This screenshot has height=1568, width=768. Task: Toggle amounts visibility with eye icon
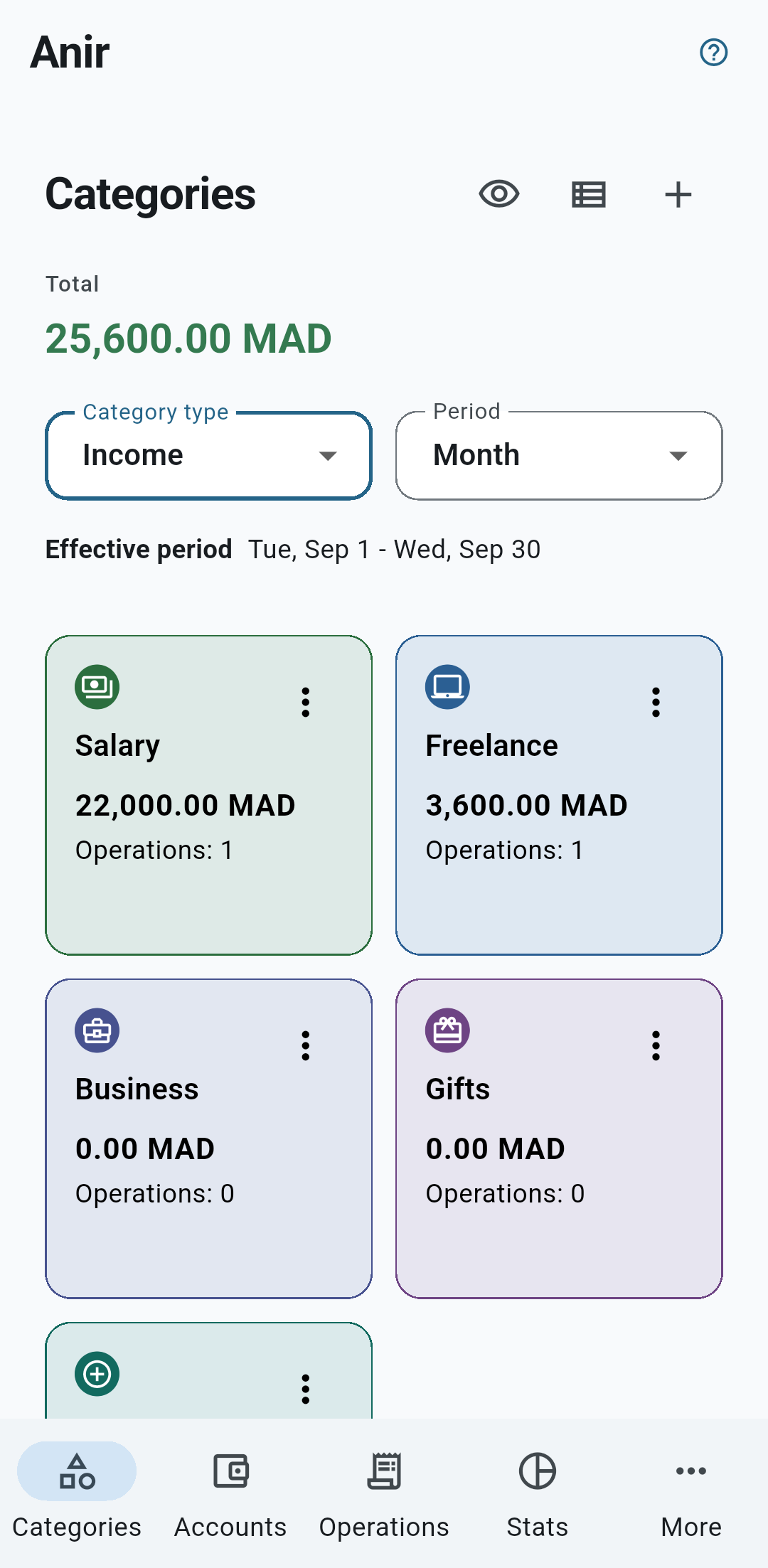coord(499,194)
